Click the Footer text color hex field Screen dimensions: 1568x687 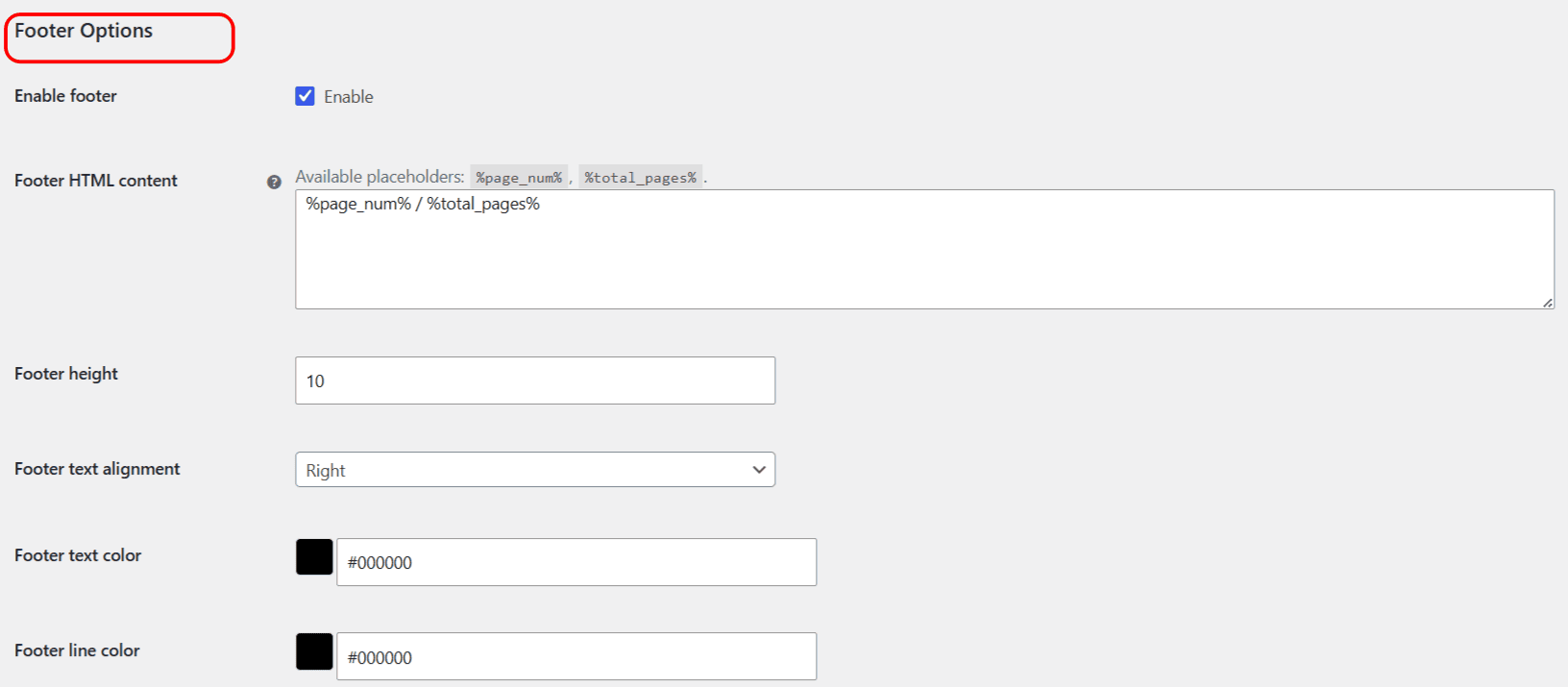(x=576, y=562)
